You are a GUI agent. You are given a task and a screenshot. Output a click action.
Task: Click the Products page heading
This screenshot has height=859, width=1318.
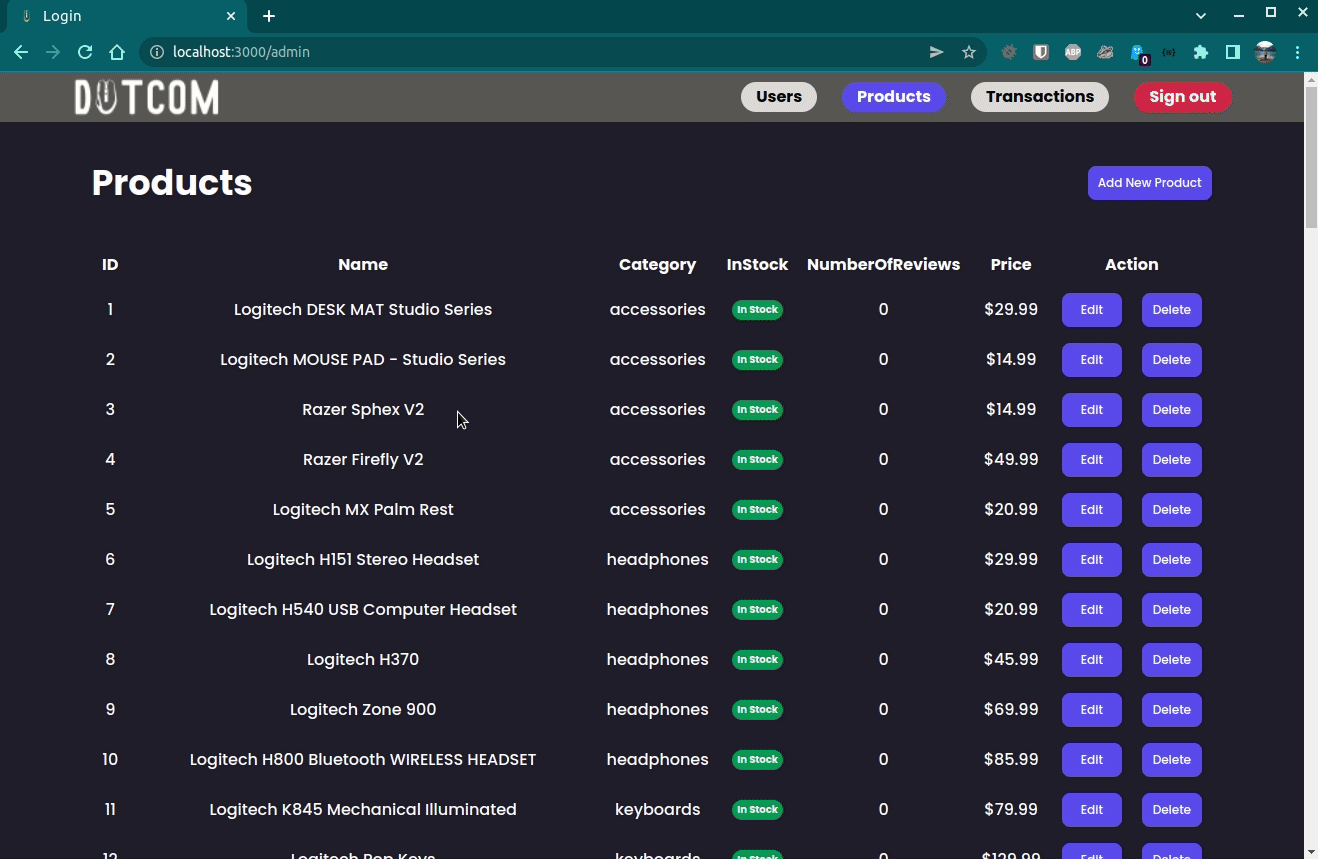(172, 183)
